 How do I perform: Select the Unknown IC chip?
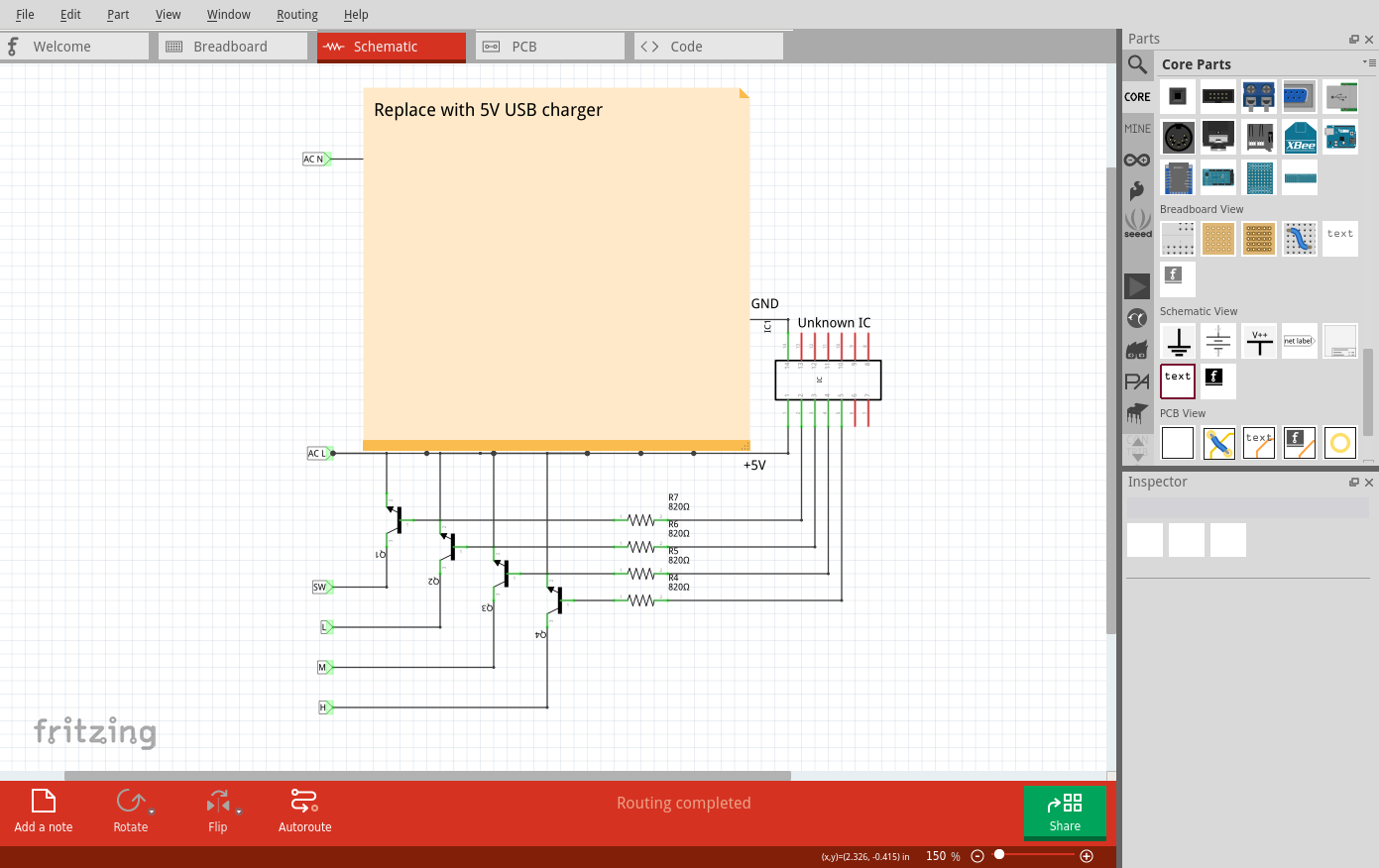tap(828, 380)
